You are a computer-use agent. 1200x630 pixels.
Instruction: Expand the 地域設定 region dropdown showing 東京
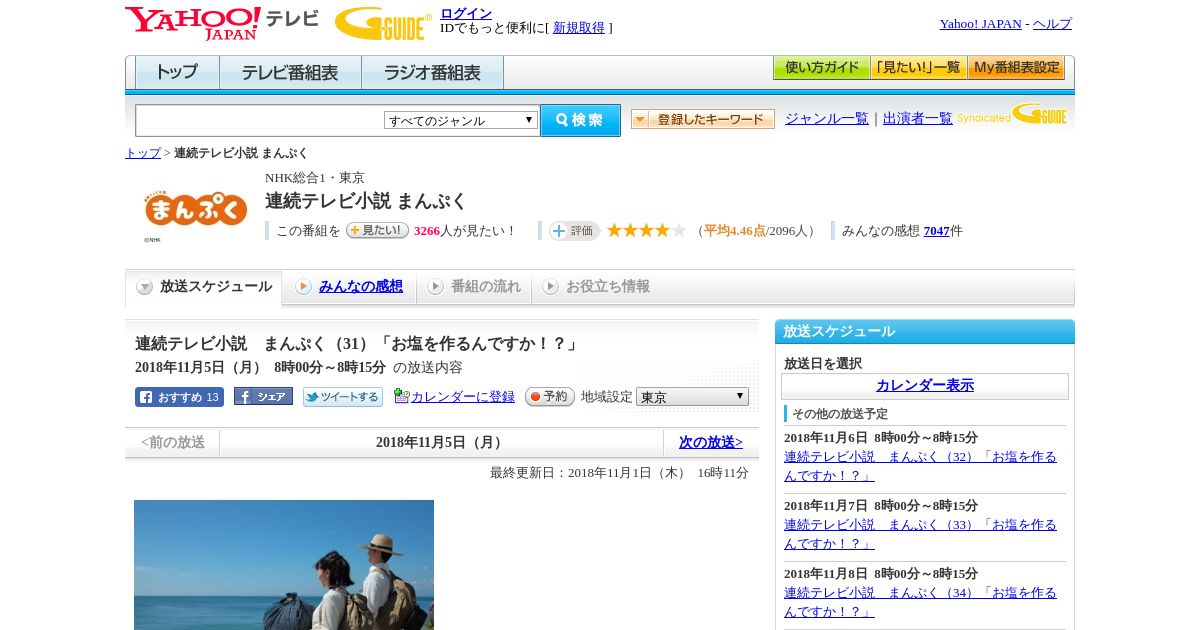[x=692, y=397]
